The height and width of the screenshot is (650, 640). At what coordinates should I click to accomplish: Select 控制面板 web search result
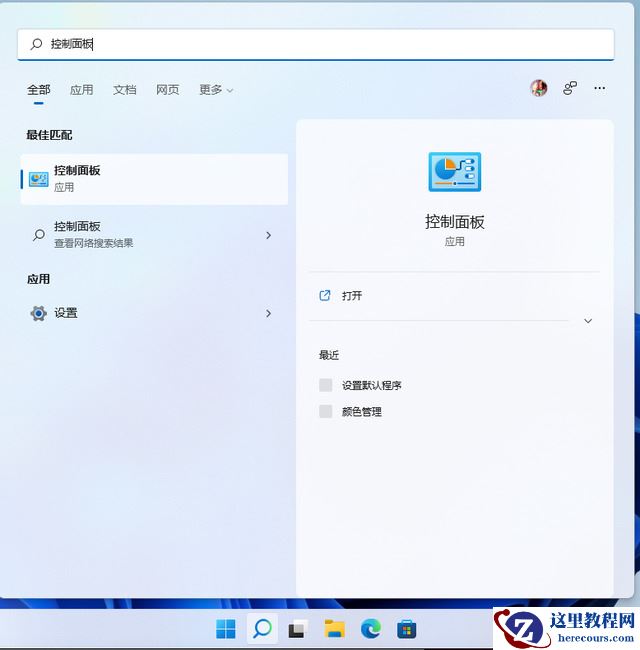point(154,235)
